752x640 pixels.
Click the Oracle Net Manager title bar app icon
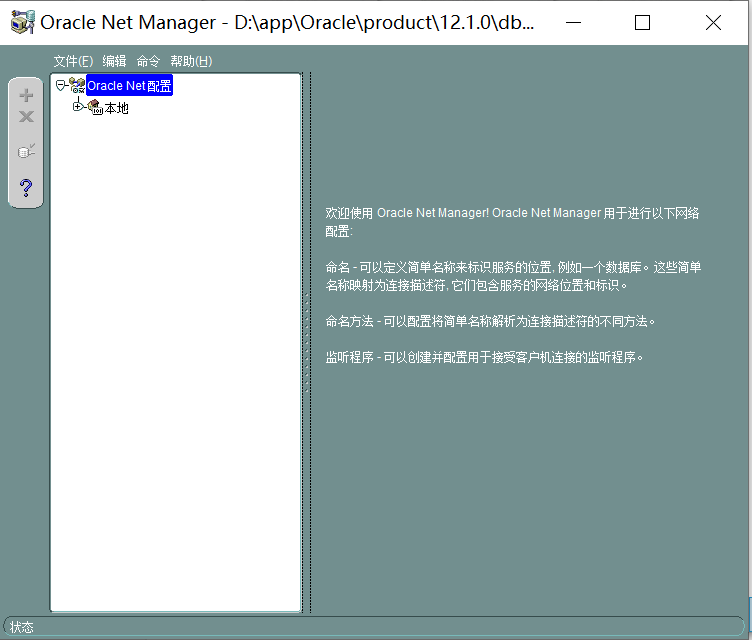click(x=23, y=22)
